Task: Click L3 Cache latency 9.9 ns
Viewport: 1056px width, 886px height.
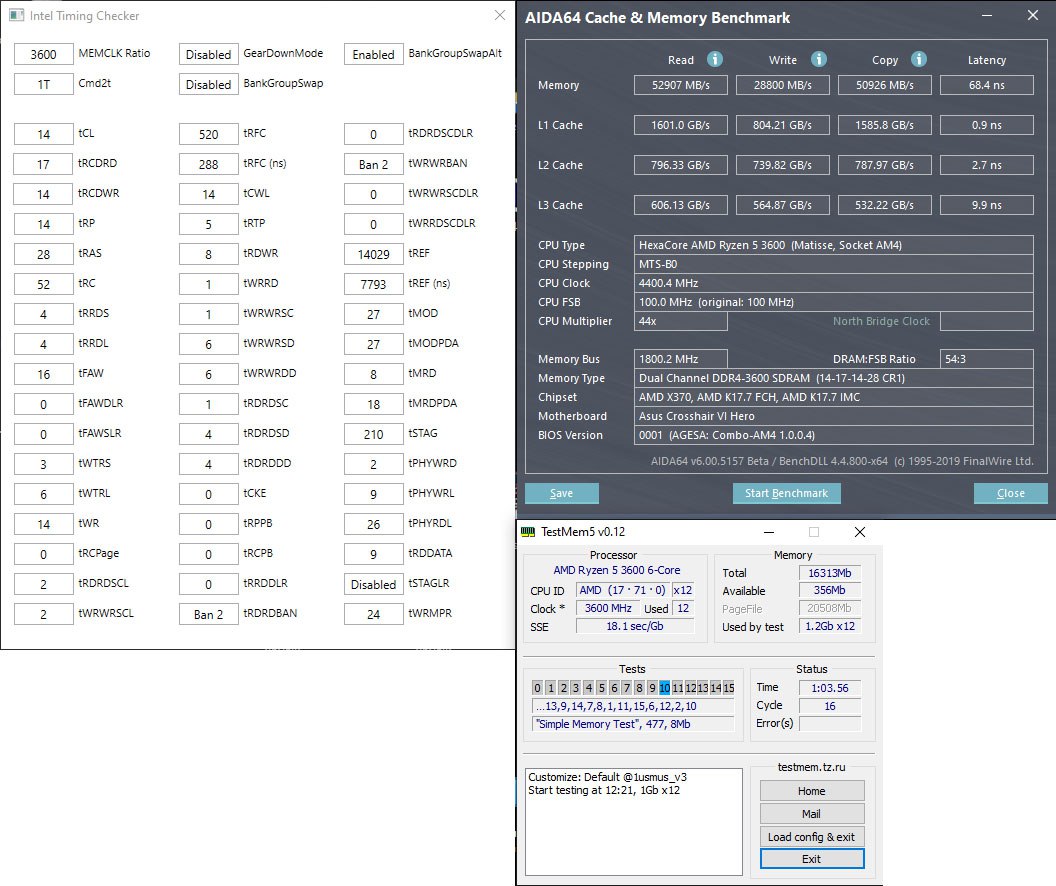Action: tap(987, 205)
